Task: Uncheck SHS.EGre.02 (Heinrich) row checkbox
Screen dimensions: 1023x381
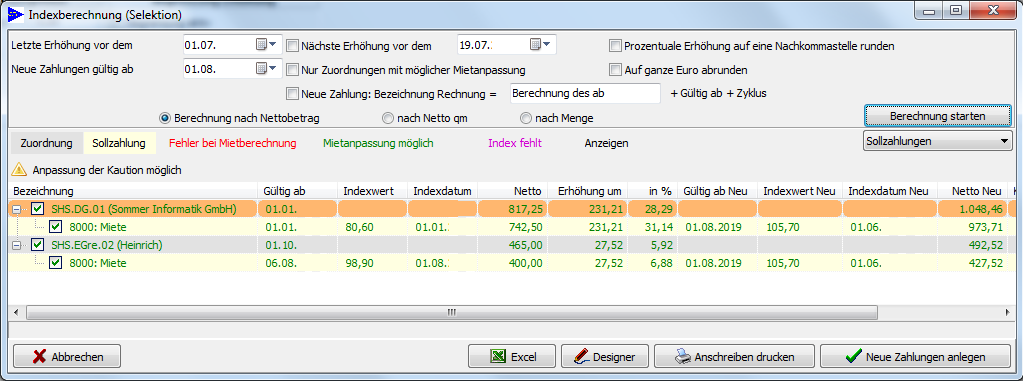Action: (38, 245)
